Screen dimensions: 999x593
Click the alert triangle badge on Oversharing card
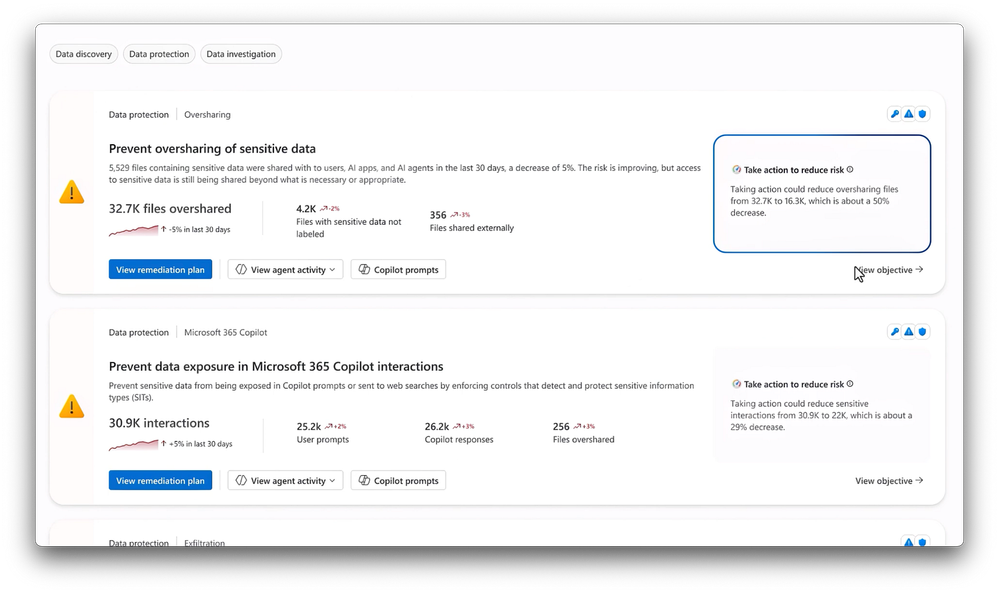click(x=909, y=114)
